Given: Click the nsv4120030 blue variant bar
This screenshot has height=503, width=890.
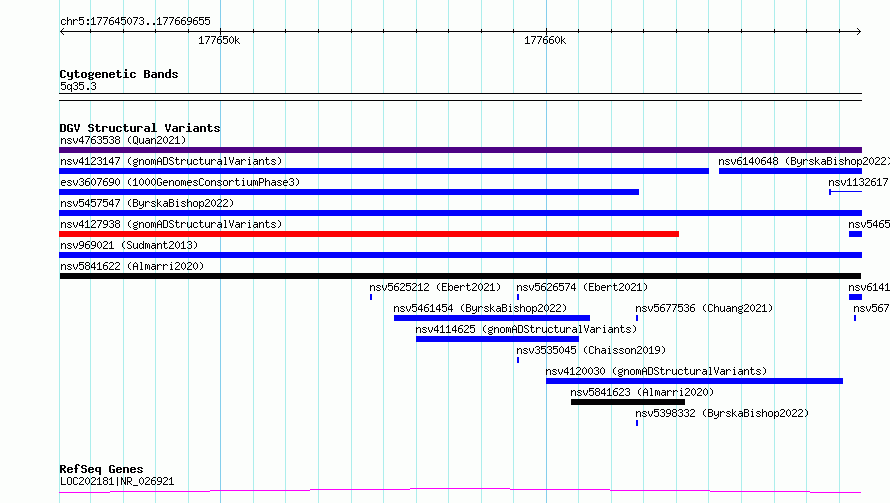Looking at the screenshot, I should (x=694, y=381).
